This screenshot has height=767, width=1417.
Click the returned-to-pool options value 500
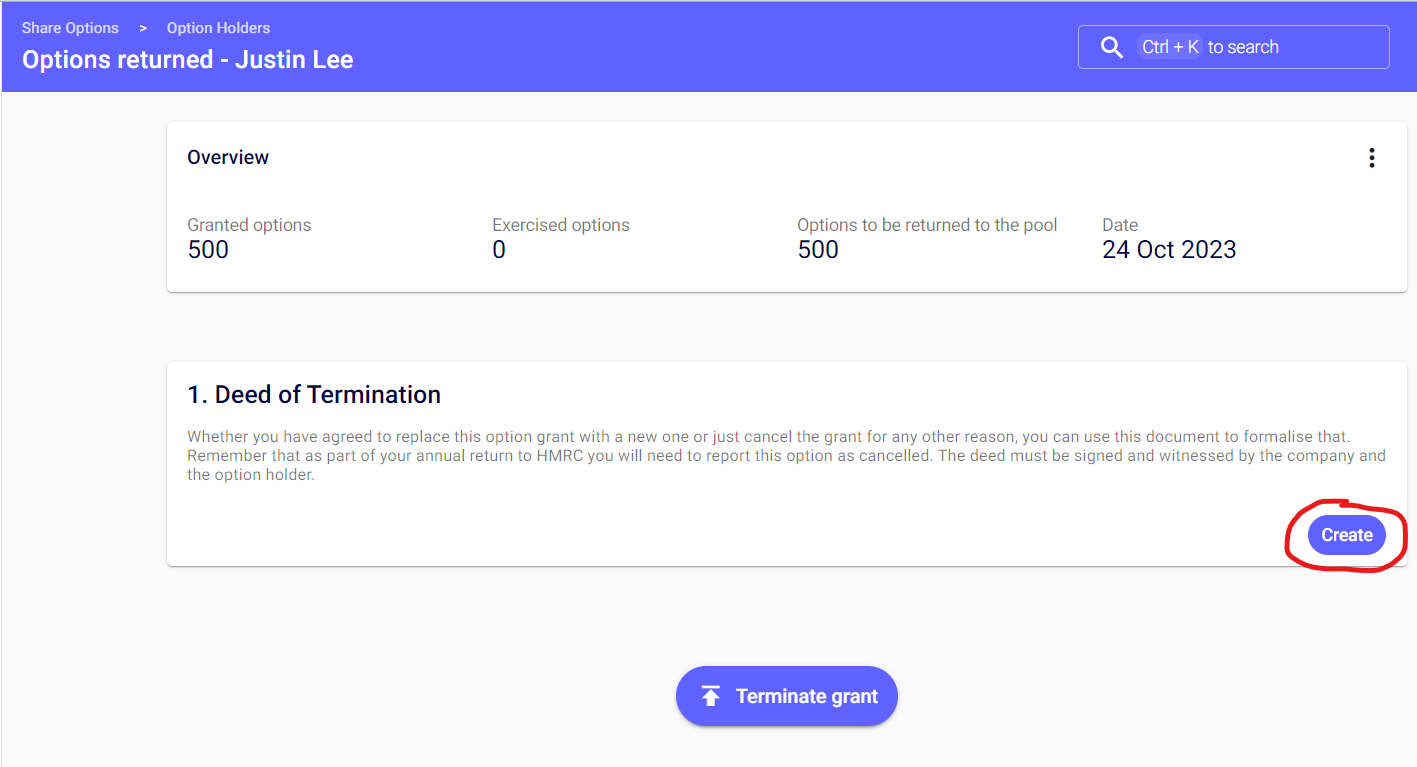point(817,250)
